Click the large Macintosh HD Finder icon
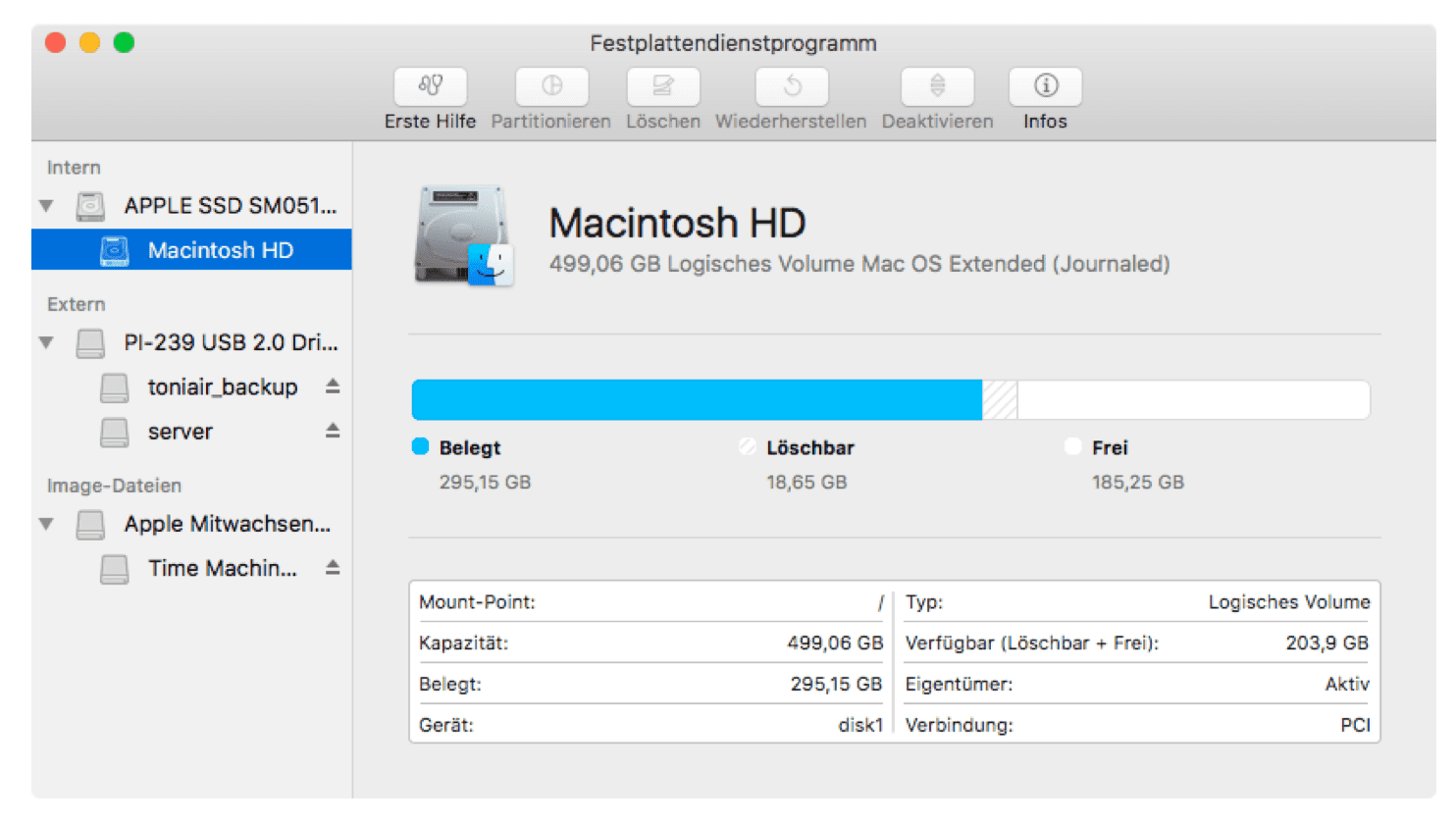The width and height of the screenshot is (1456, 822). [x=465, y=236]
